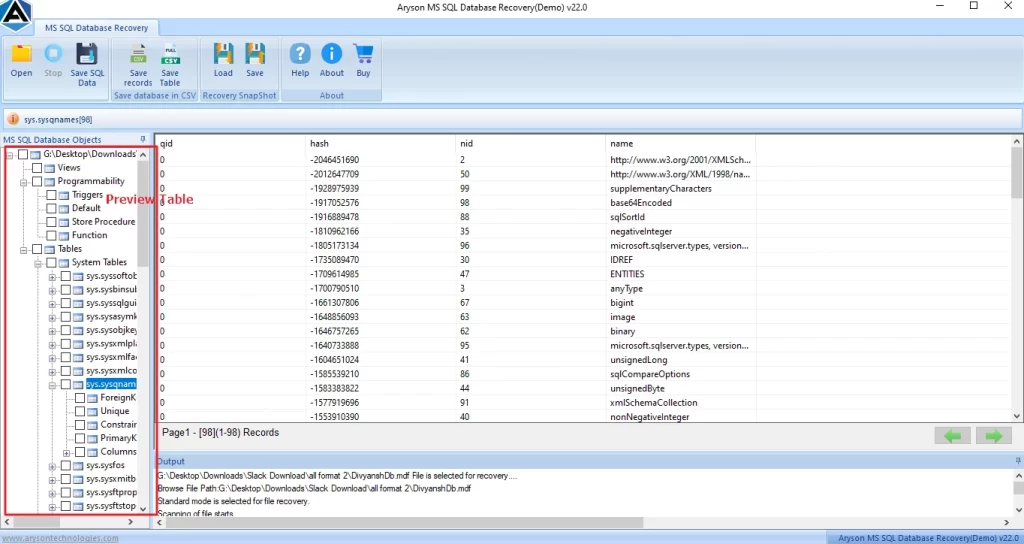
Task: Check the System Tables checkbox
Action: click(x=52, y=262)
